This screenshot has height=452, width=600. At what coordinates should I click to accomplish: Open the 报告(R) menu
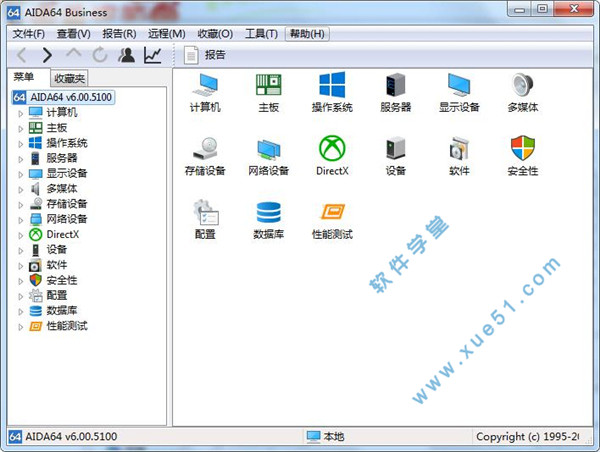coord(119,34)
